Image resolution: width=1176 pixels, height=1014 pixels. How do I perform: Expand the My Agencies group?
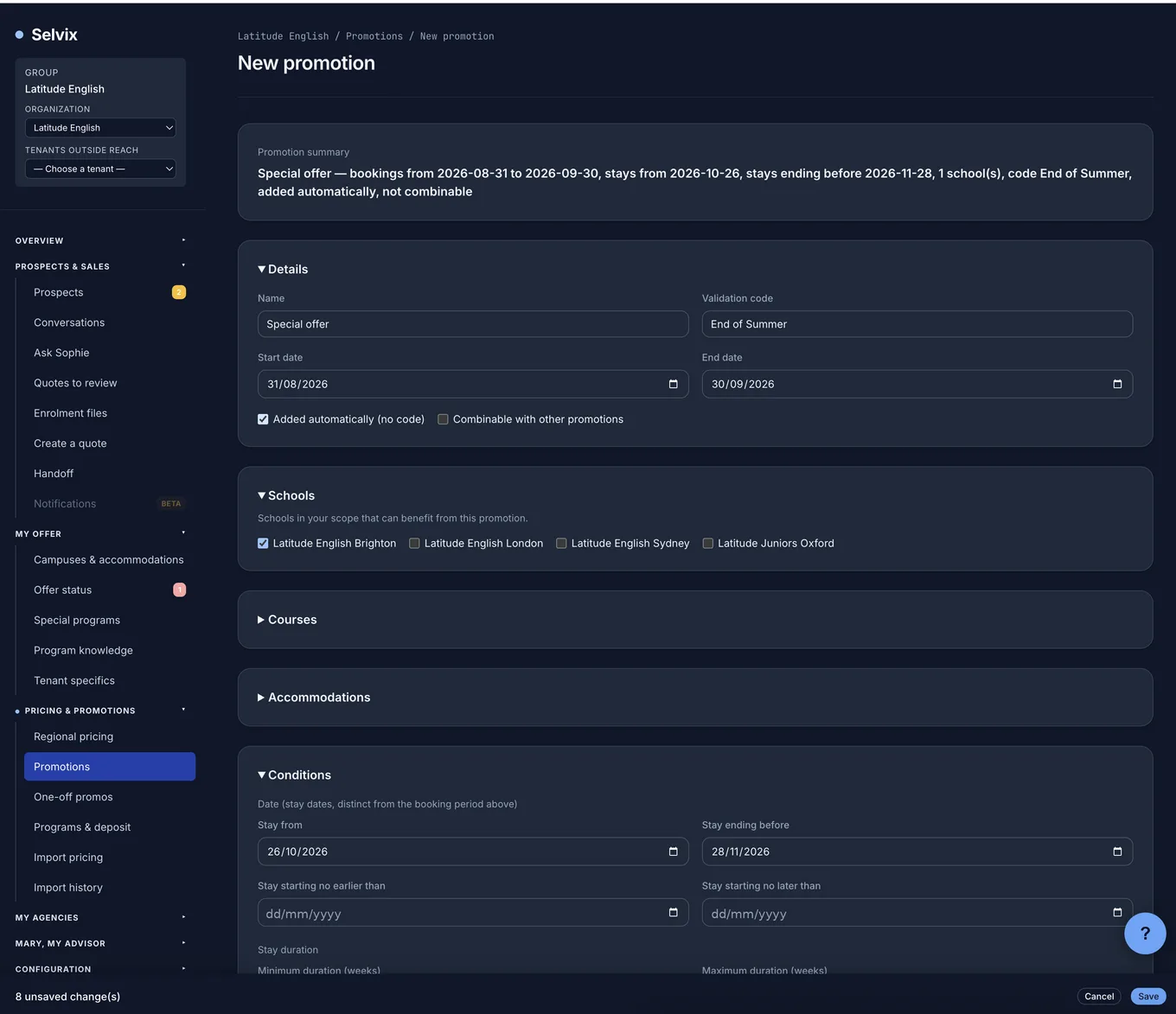(100, 917)
